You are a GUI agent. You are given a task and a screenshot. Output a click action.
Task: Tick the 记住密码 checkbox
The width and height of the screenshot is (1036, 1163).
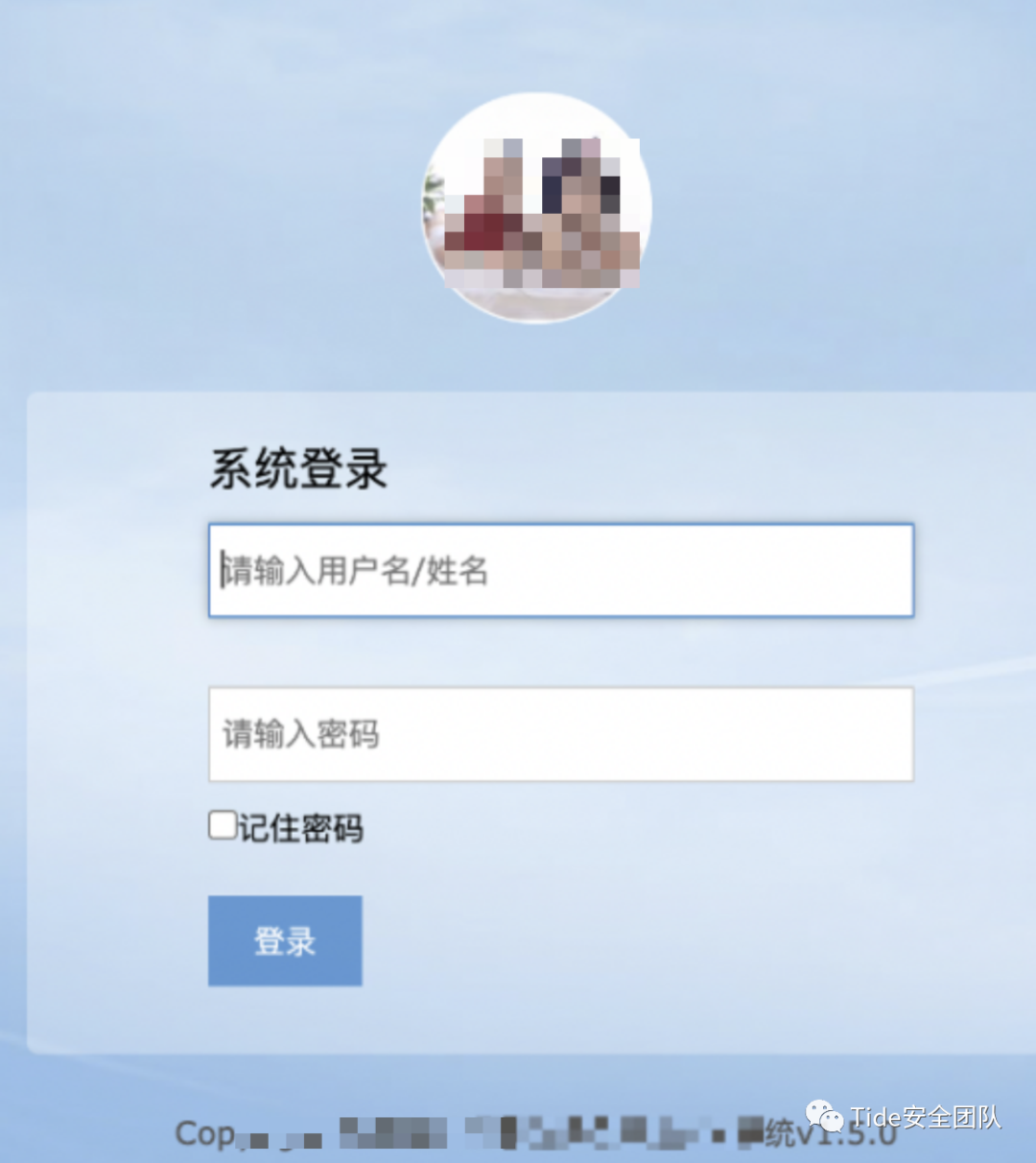pyautogui.click(x=223, y=825)
